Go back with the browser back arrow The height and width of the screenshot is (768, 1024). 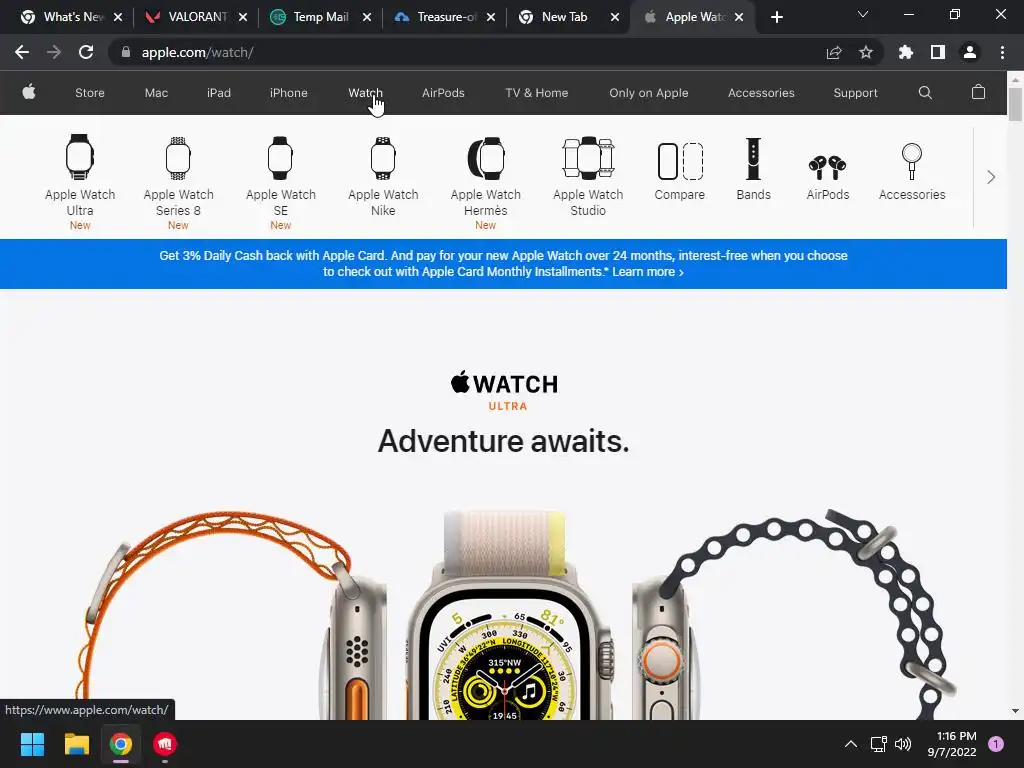click(x=22, y=52)
